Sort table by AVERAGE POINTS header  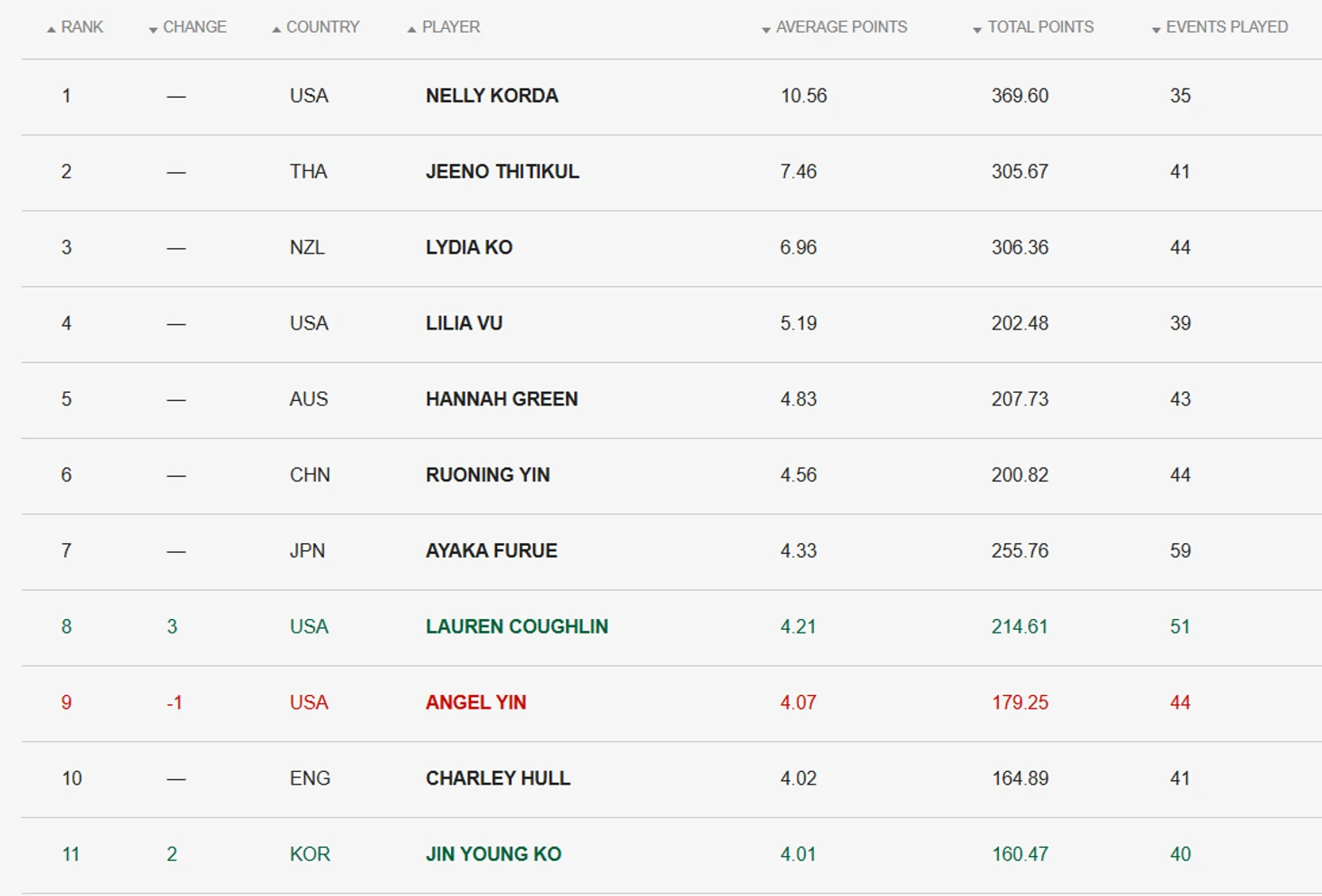click(841, 27)
